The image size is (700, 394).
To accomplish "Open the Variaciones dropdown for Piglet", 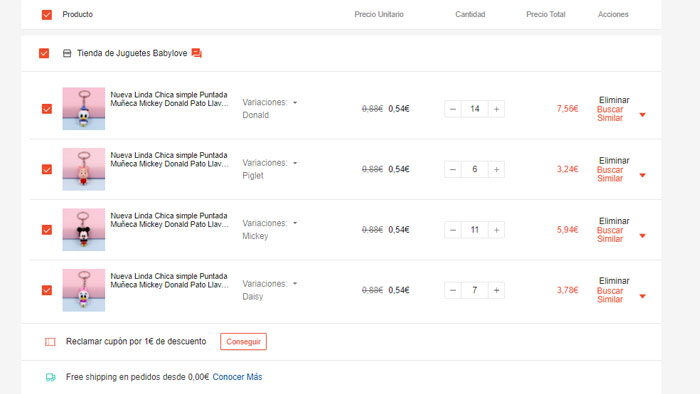I will (x=295, y=163).
